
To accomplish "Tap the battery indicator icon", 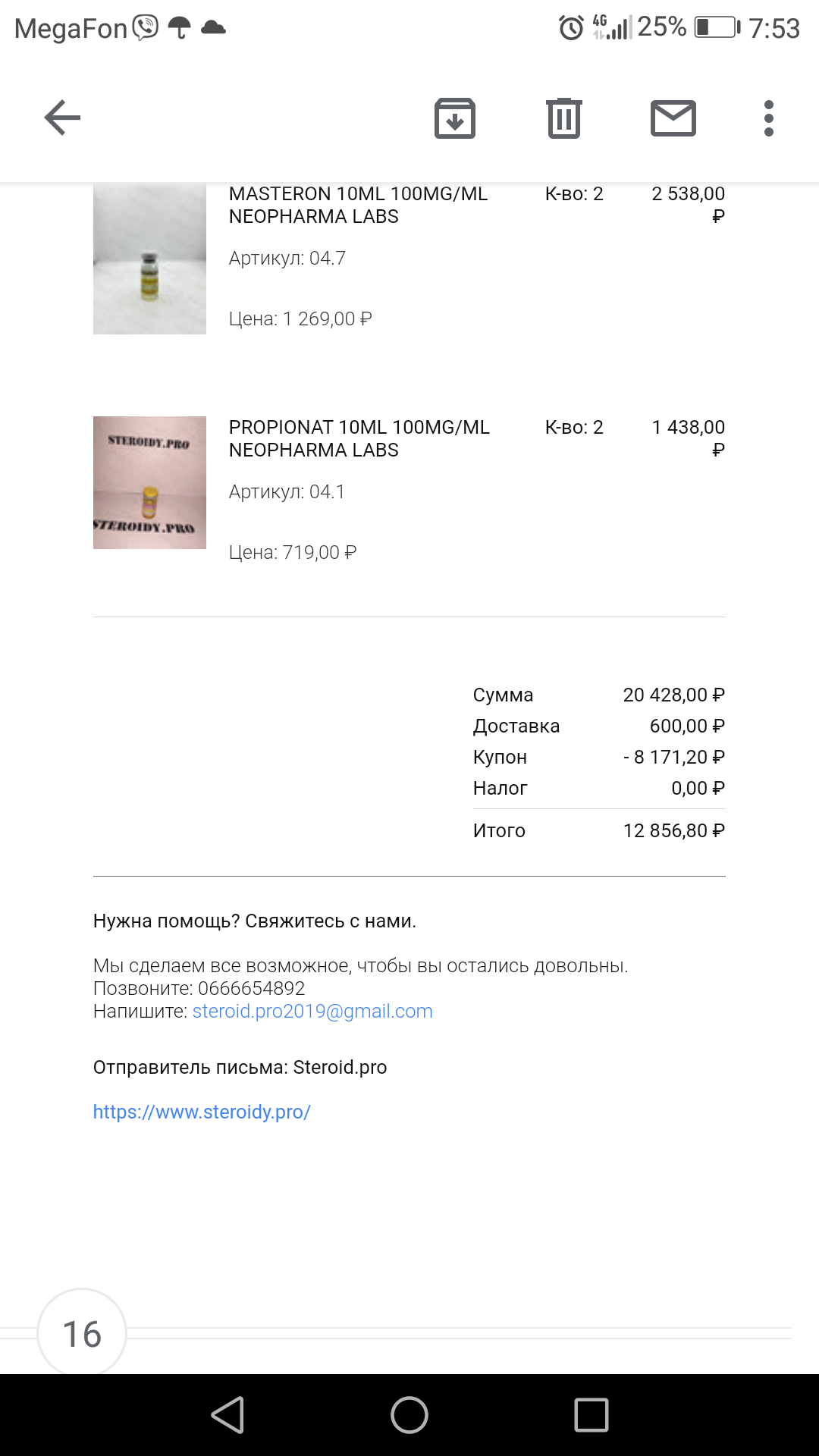I will (x=717, y=28).
